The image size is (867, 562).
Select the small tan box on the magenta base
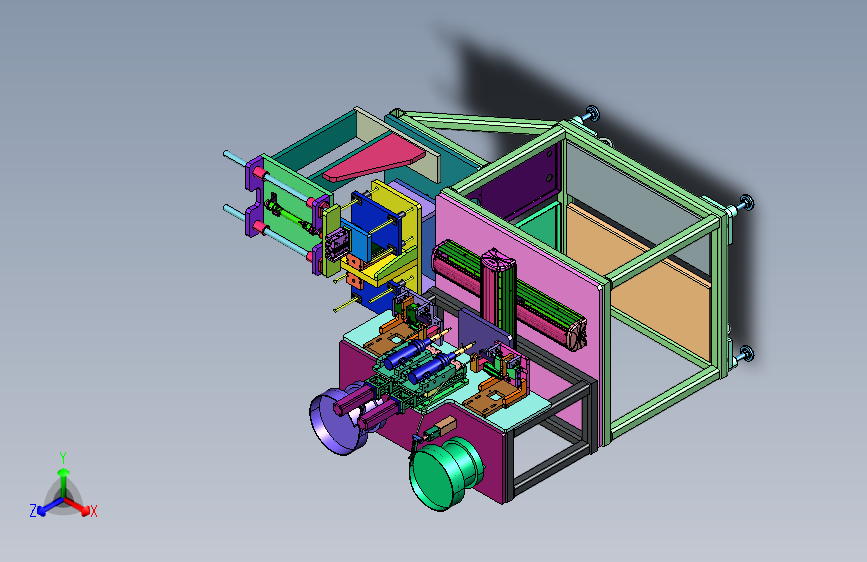[x=447, y=426]
